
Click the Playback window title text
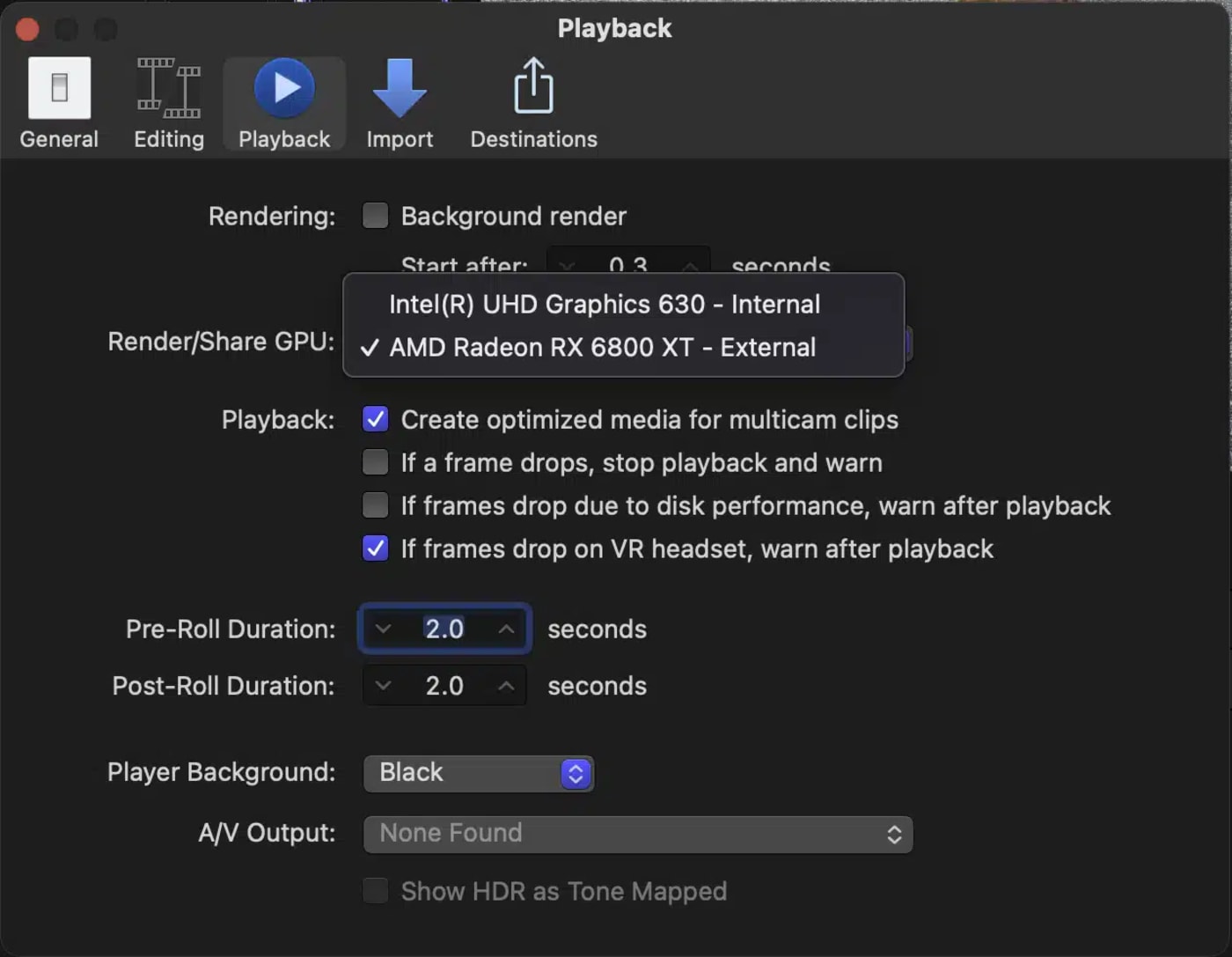pyautogui.click(x=614, y=28)
